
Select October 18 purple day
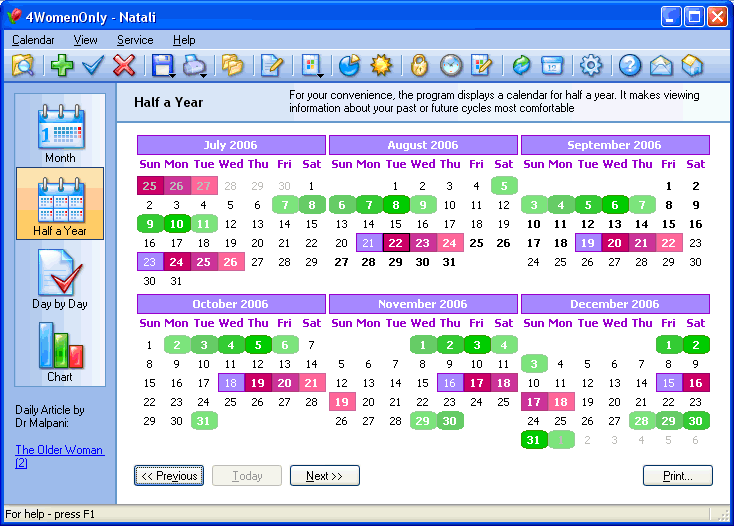point(230,383)
